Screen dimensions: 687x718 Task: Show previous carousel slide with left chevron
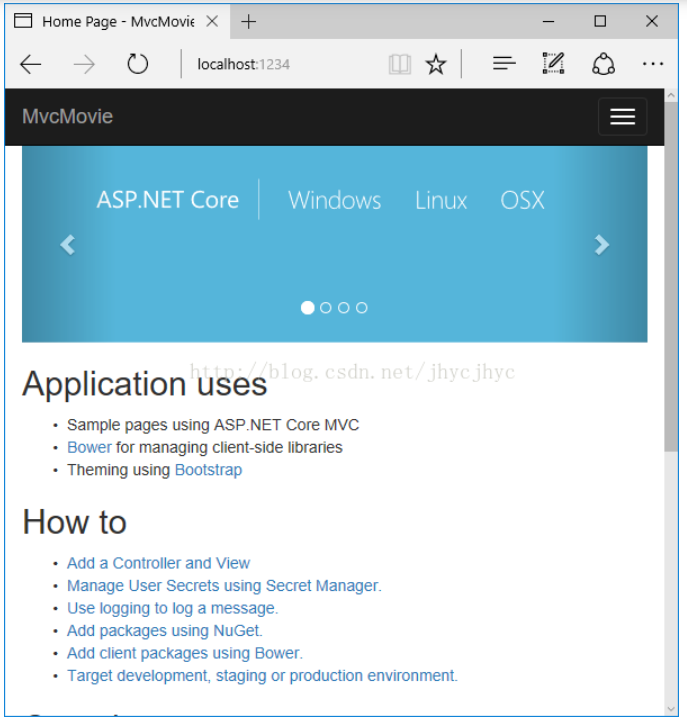tap(68, 245)
